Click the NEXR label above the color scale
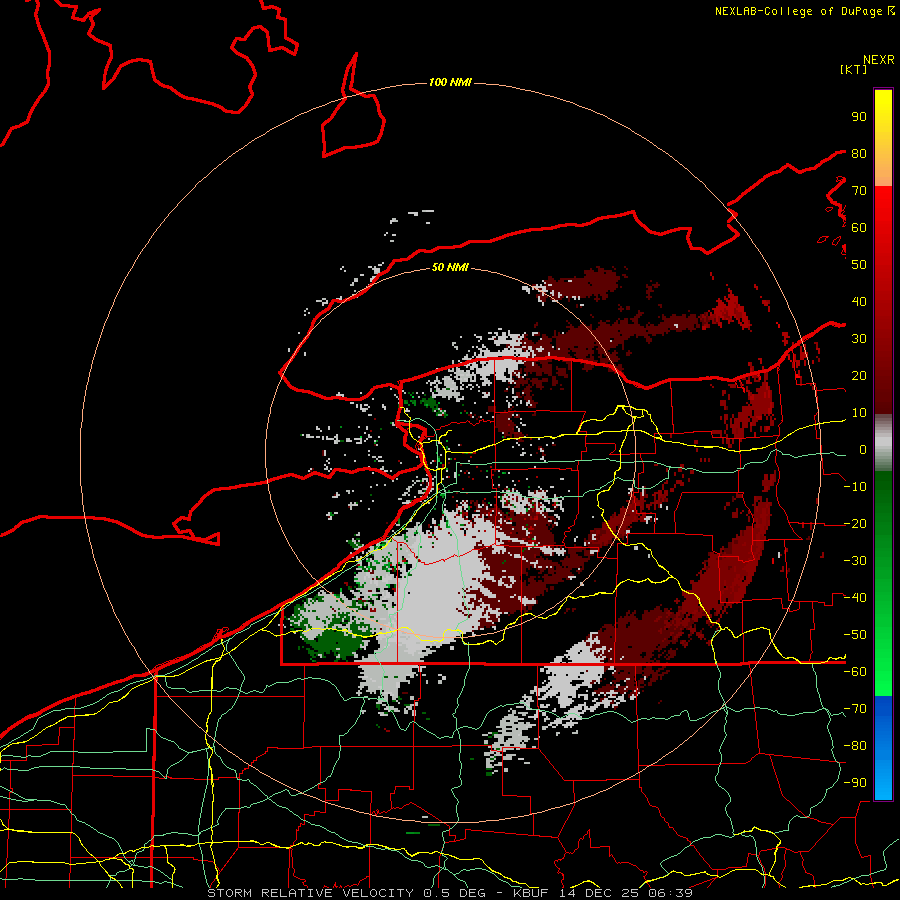The height and width of the screenshot is (900, 900). [x=878, y=60]
